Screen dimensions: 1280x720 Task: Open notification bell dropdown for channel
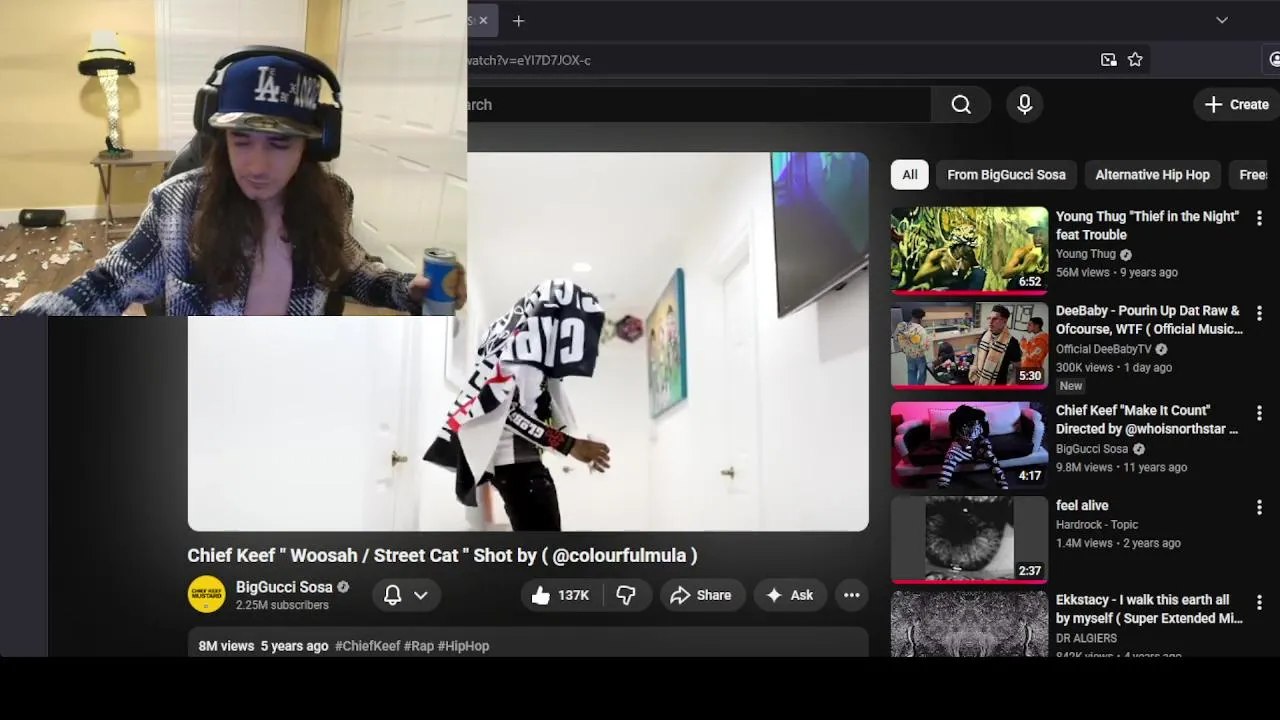pyautogui.click(x=407, y=595)
